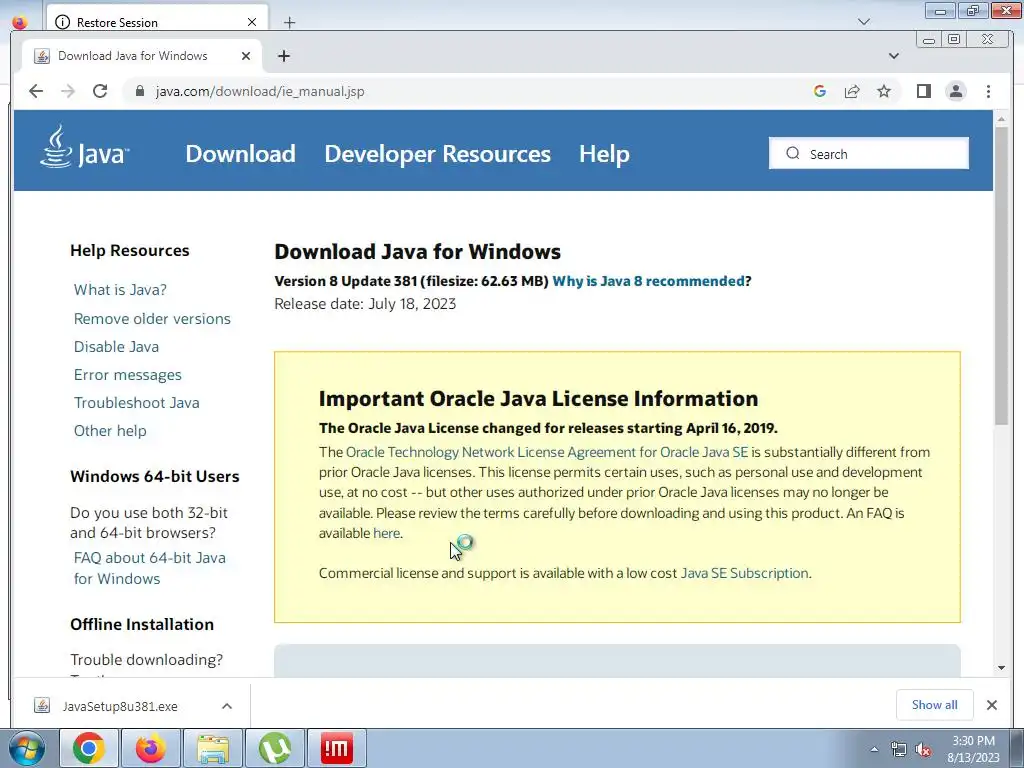Open Firefox from taskbar
The image size is (1024, 768).
coord(150,748)
